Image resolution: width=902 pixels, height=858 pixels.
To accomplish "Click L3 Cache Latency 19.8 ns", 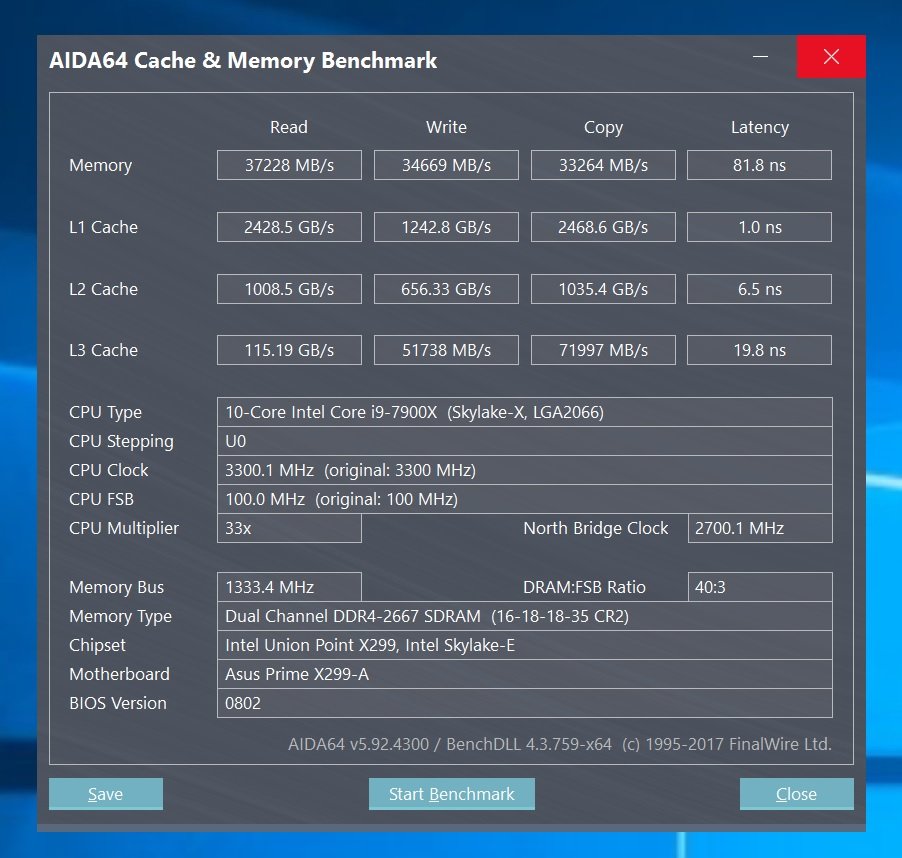I will 759,350.
